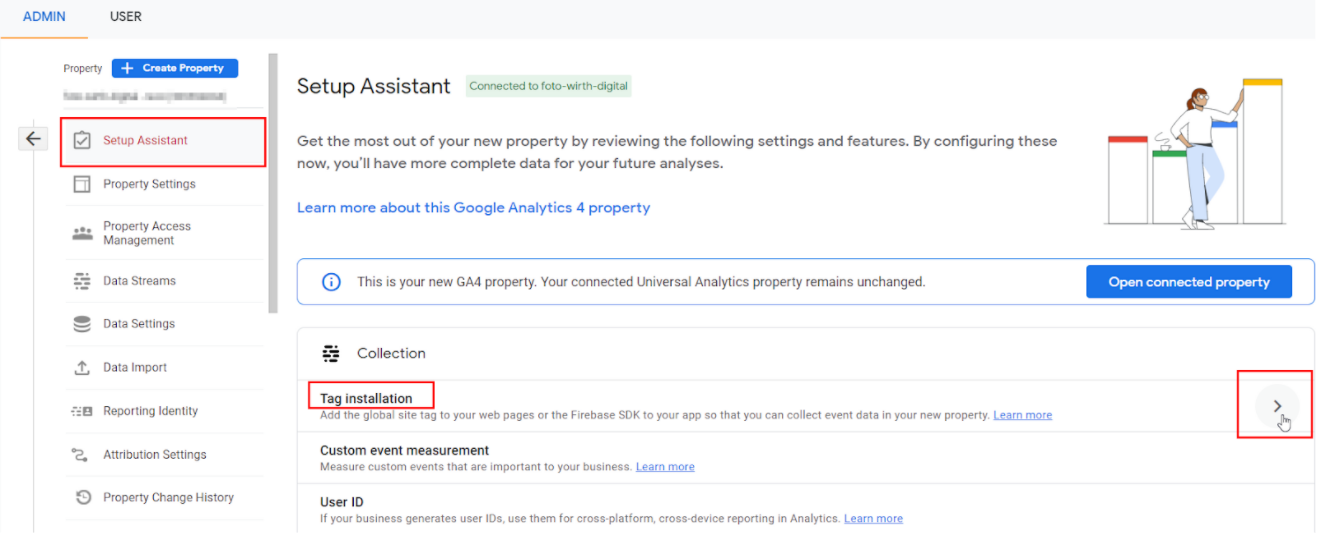
Task: Open the Custom event measurement row
Action: 805,458
